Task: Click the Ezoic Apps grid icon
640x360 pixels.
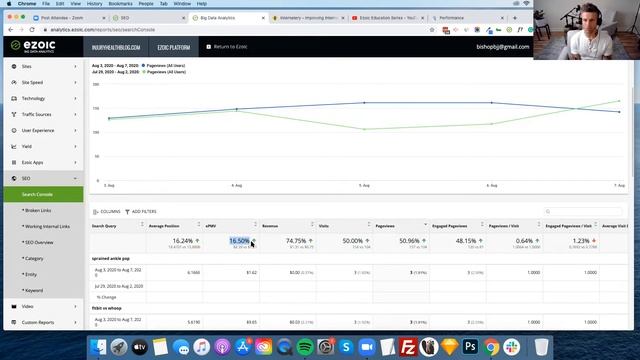Action: click(14, 162)
